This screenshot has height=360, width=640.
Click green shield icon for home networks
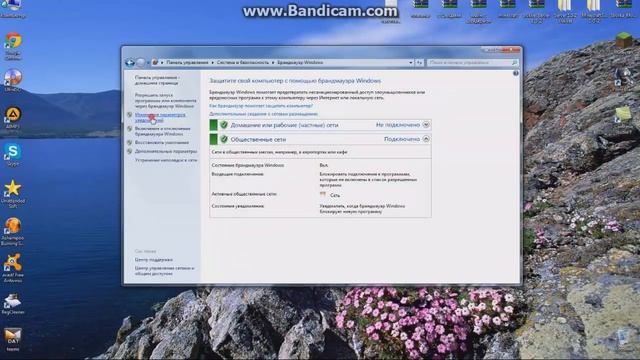point(224,125)
